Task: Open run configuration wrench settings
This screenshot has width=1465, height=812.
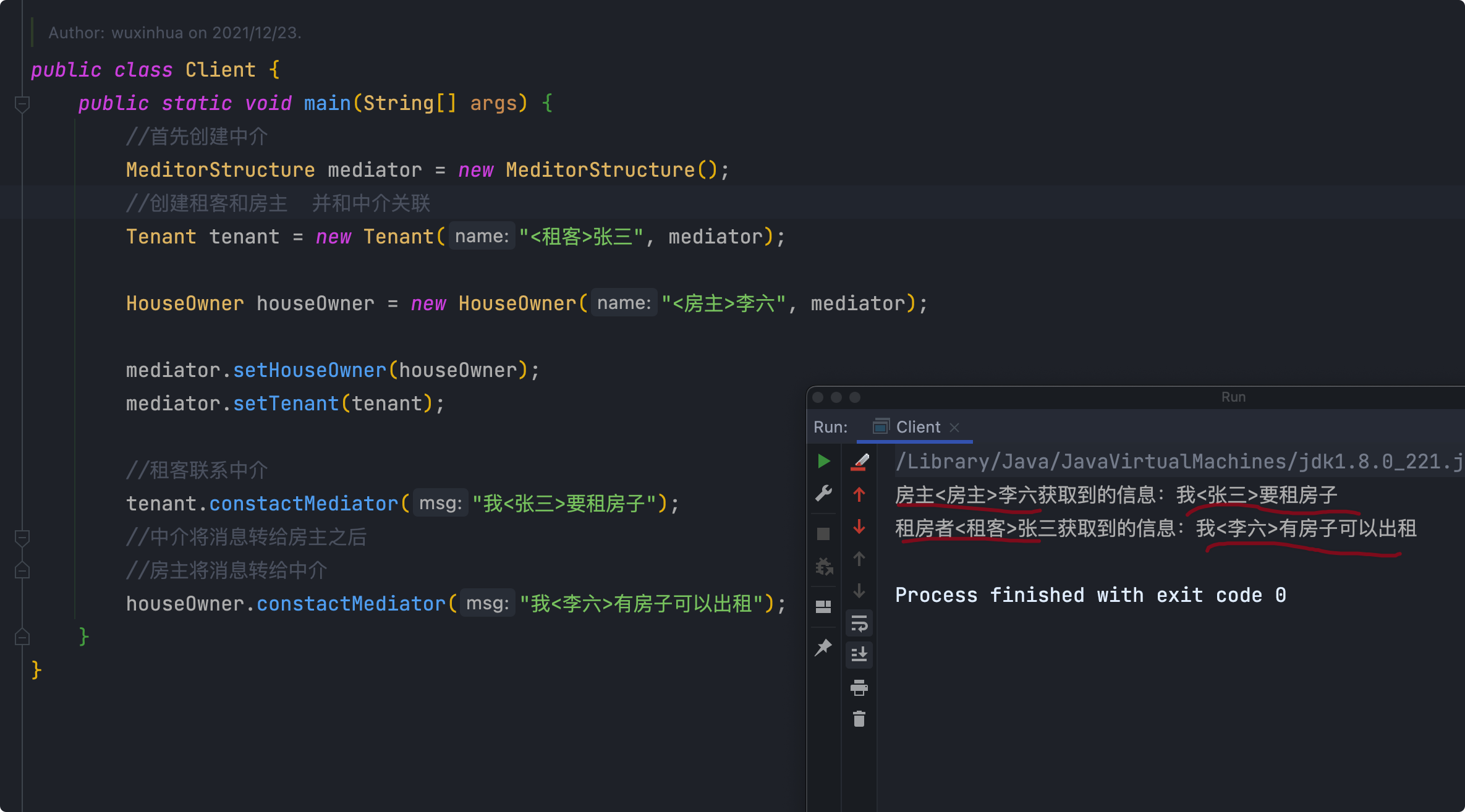Action: (823, 494)
